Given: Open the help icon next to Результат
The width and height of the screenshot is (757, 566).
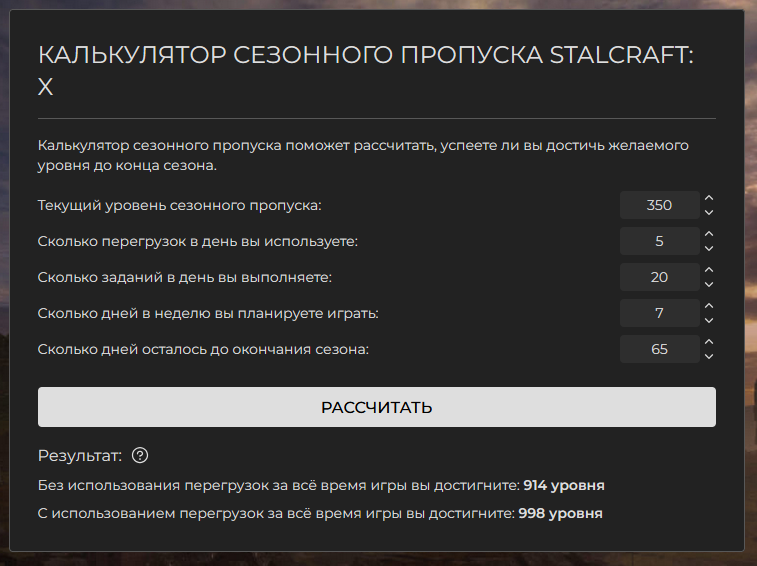Looking at the screenshot, I should [x=140, y=455].
